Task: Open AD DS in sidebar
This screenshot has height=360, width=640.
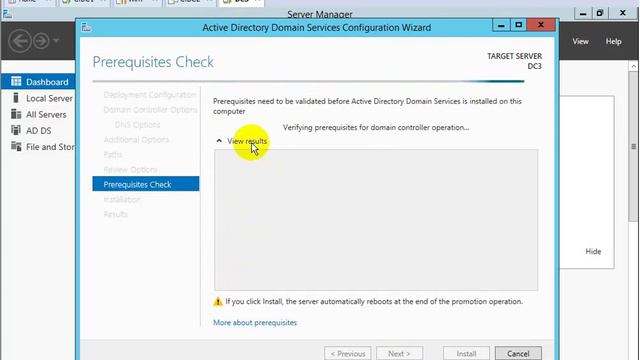Action: coord(38,131)
